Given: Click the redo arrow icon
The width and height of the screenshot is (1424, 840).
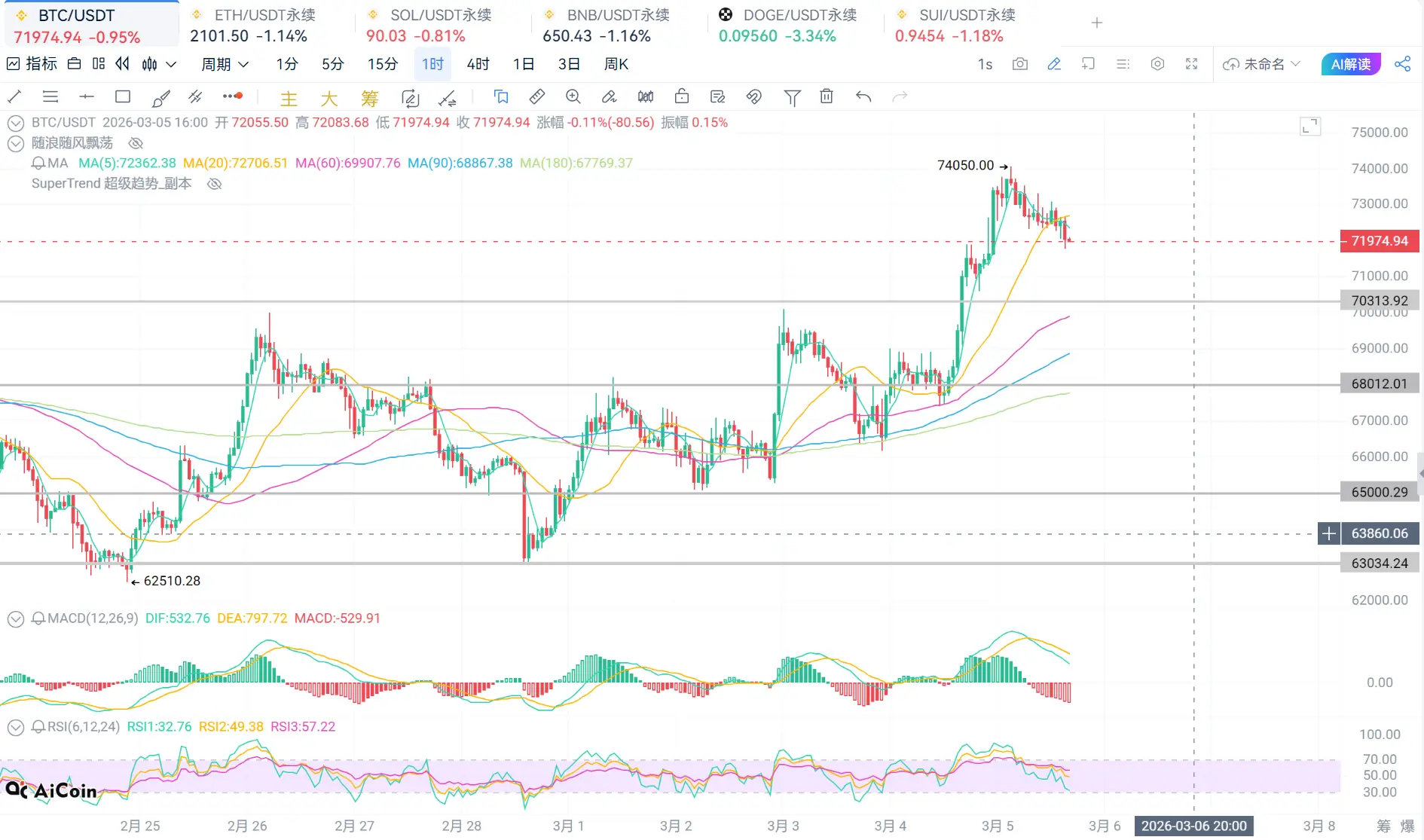Looking at the screenshot, I should pyautogui.click(x=900, y=96).
